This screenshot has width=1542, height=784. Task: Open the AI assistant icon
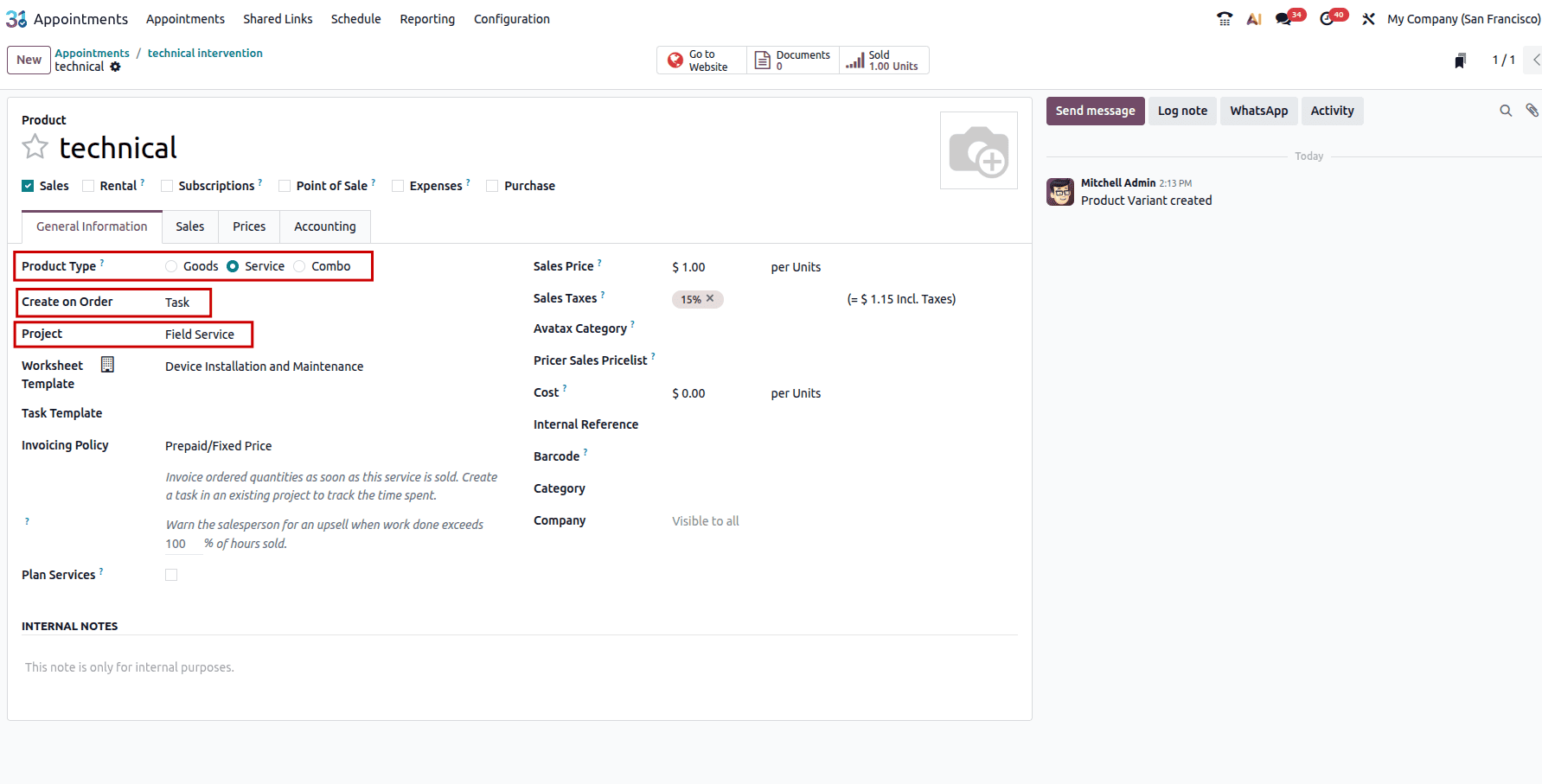(x=1254, y=19)
